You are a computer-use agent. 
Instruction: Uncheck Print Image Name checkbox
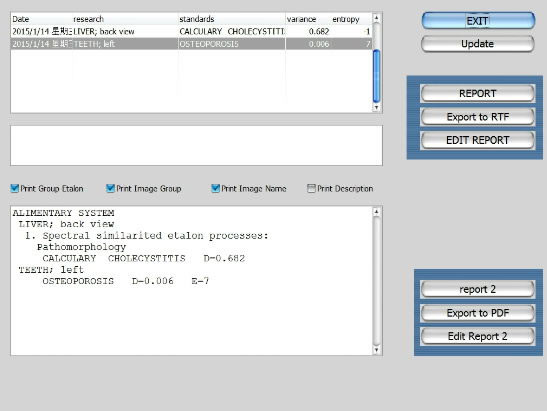point(216,188)
